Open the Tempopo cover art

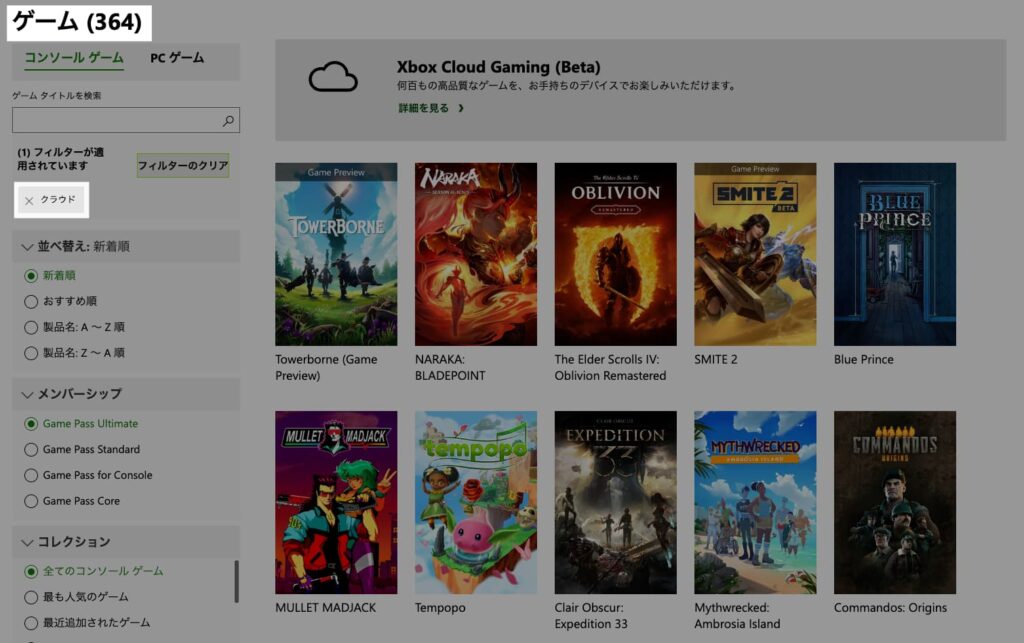point(476,503)
